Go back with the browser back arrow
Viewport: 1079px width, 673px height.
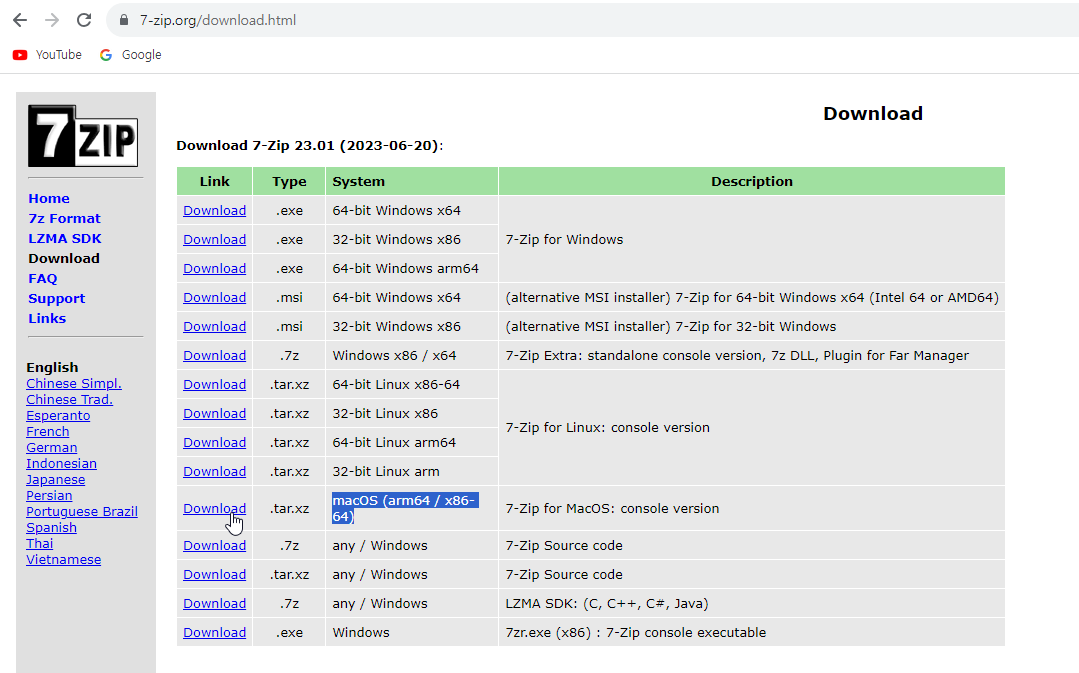(20, 20)
